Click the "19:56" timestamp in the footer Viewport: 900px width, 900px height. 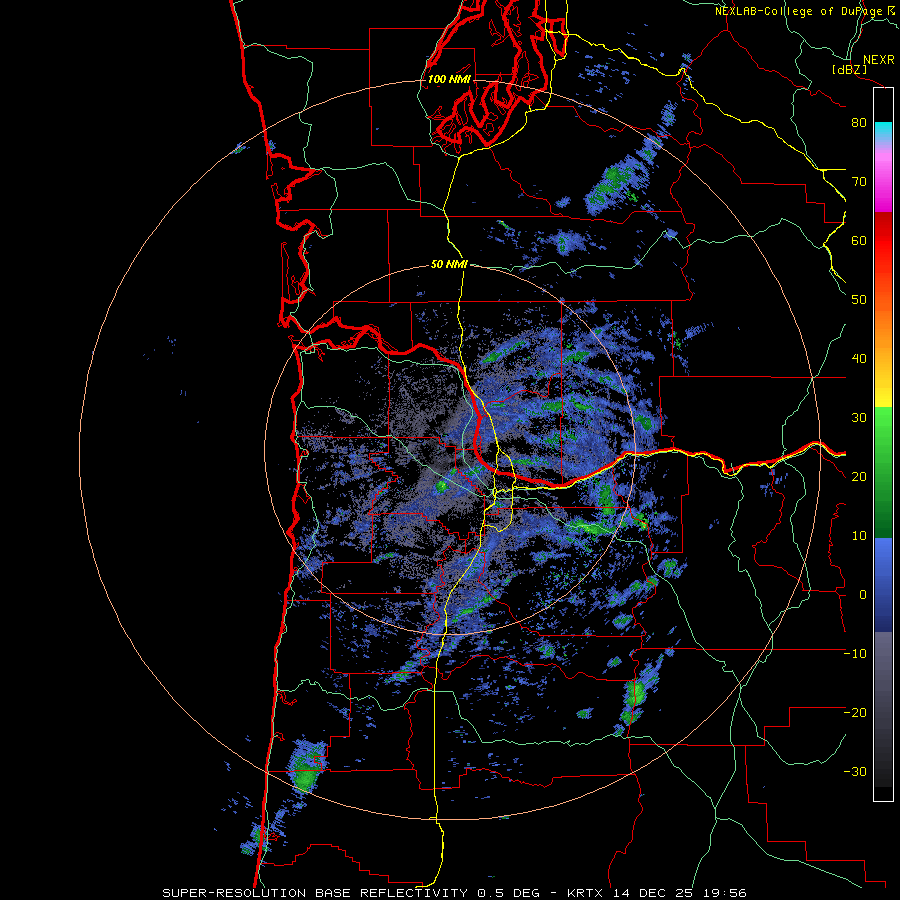click(727, 893)
